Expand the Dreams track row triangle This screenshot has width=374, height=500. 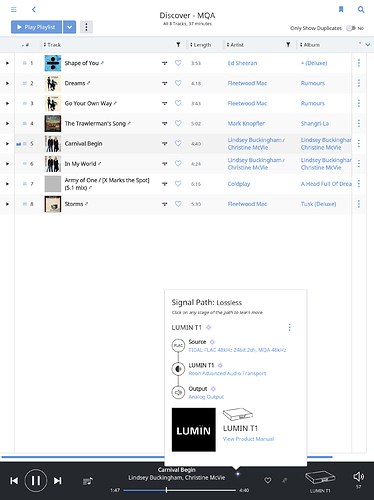[x=7, y=83]
